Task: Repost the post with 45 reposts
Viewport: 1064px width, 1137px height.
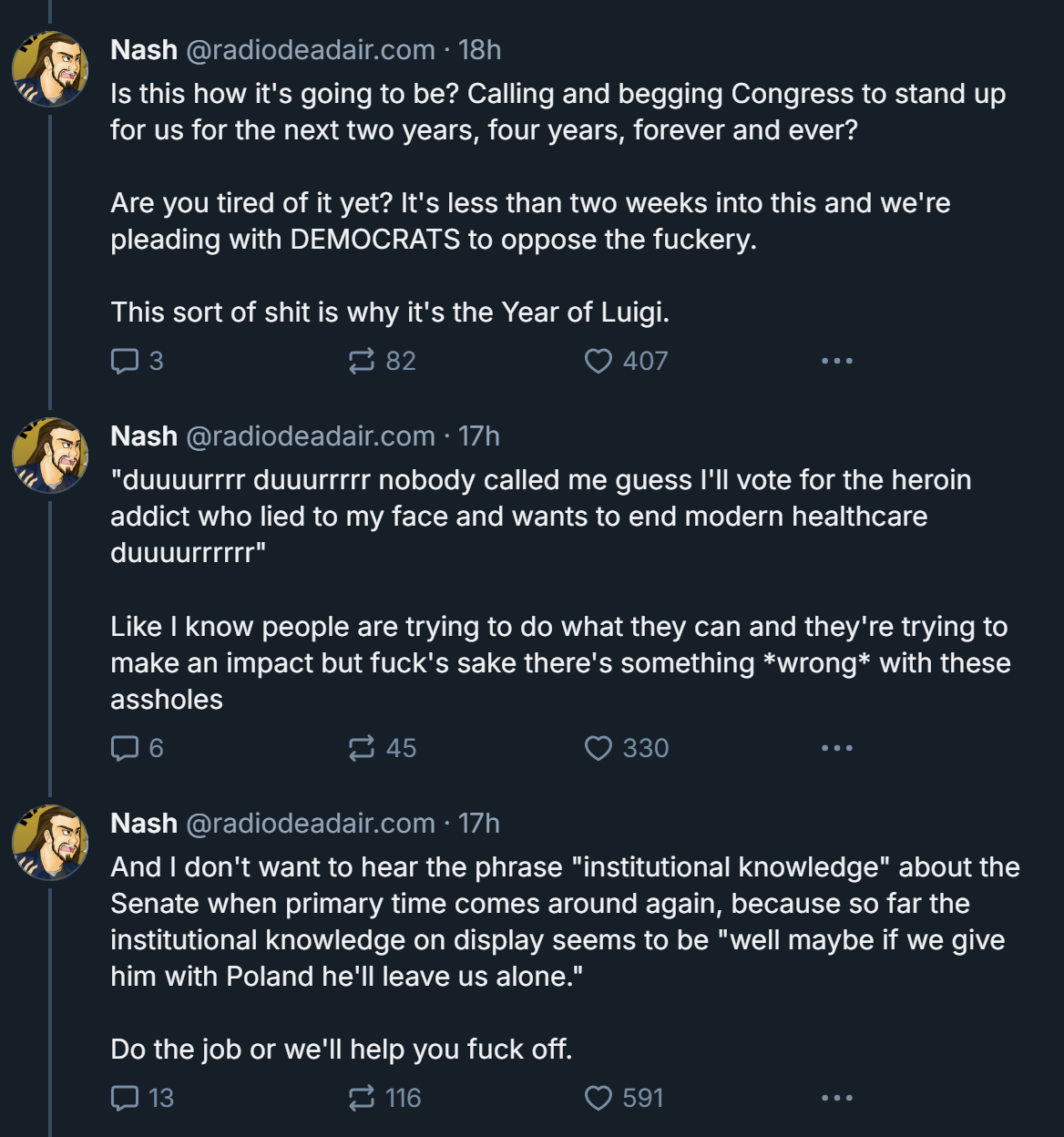Action: [x=383, y=749]
